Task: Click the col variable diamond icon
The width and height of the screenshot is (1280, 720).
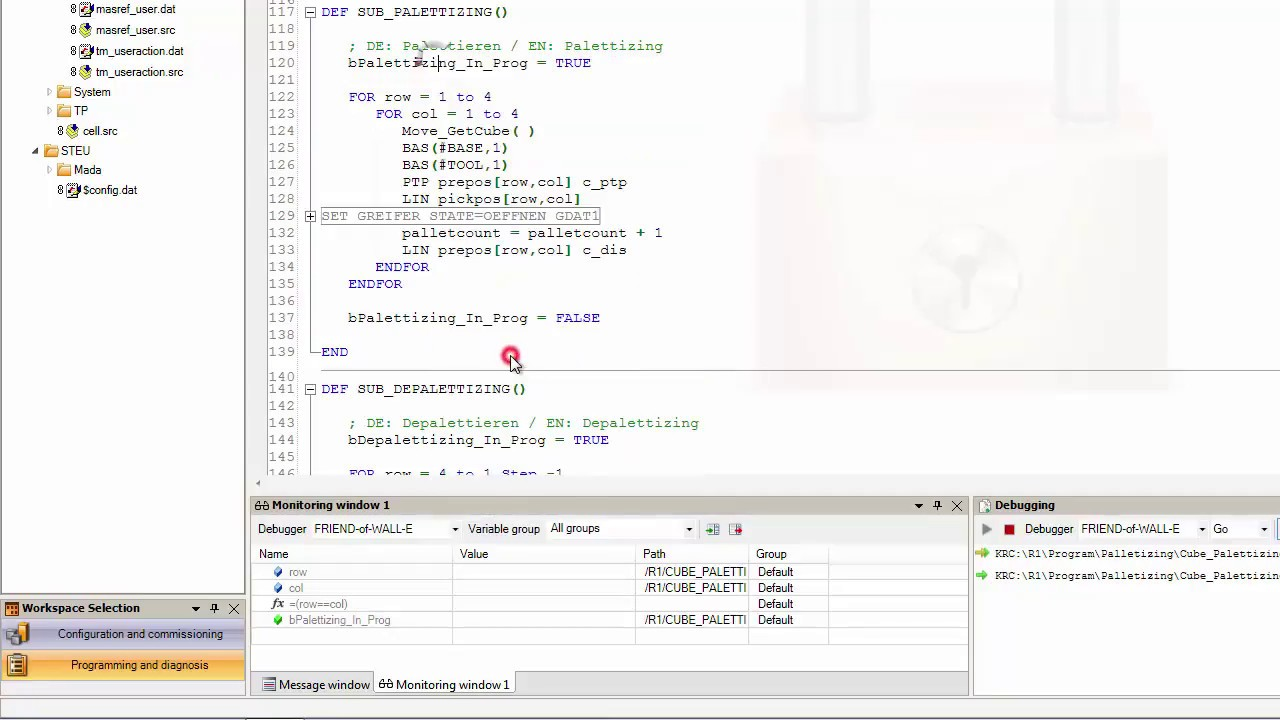Action: click(278, 588)
